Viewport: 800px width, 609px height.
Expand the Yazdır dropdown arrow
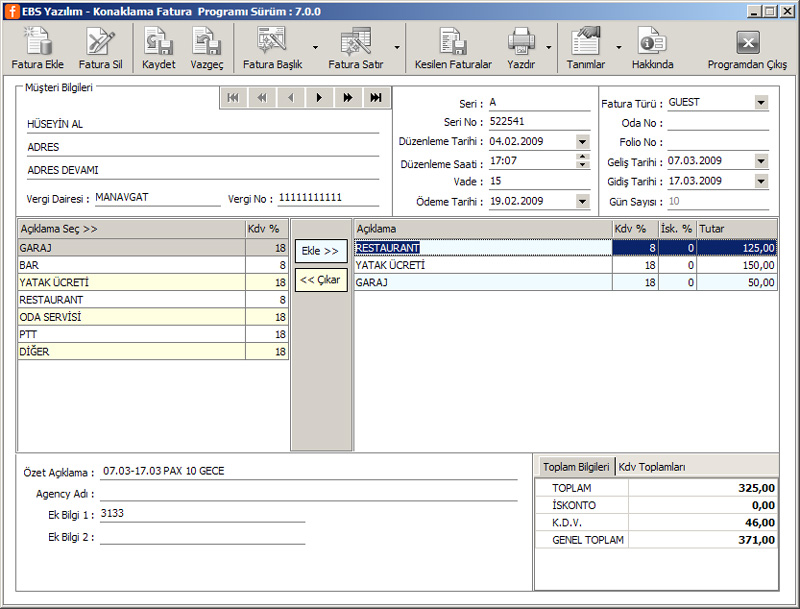tap(549, 47)
